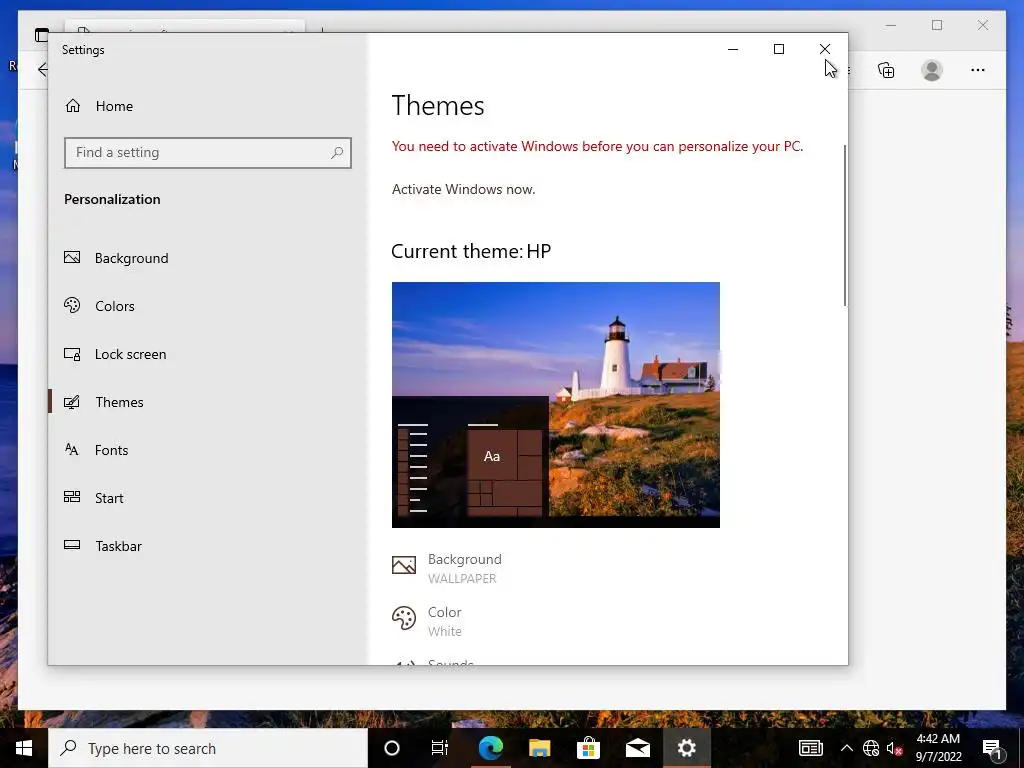Click the network globe tray icon

(x=871, y=748)
